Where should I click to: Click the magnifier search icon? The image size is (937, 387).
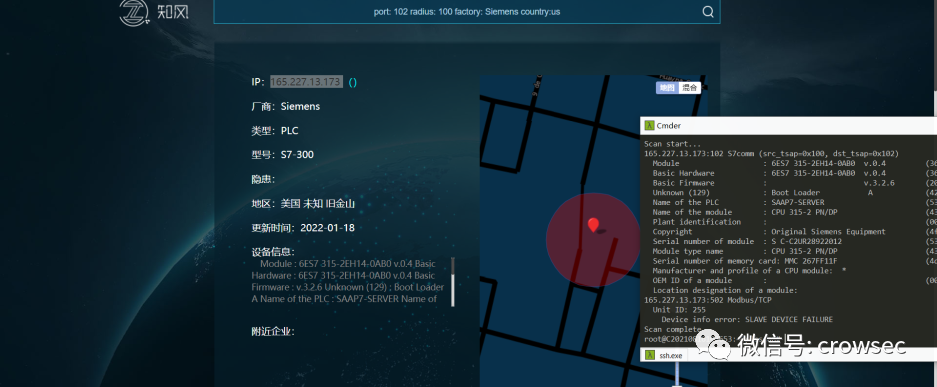point(708,11)
